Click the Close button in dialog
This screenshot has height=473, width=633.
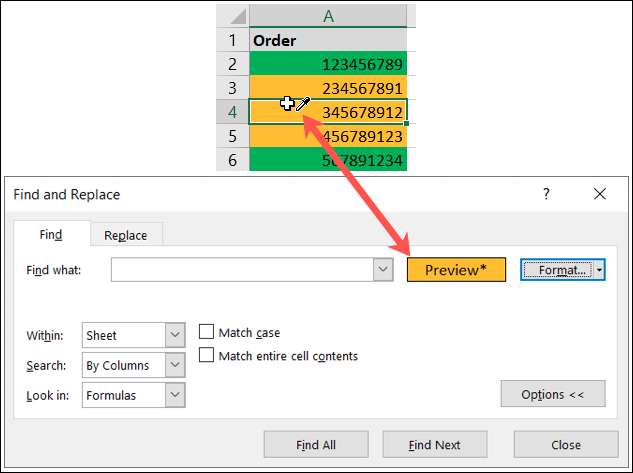click(x=565, y=445)
